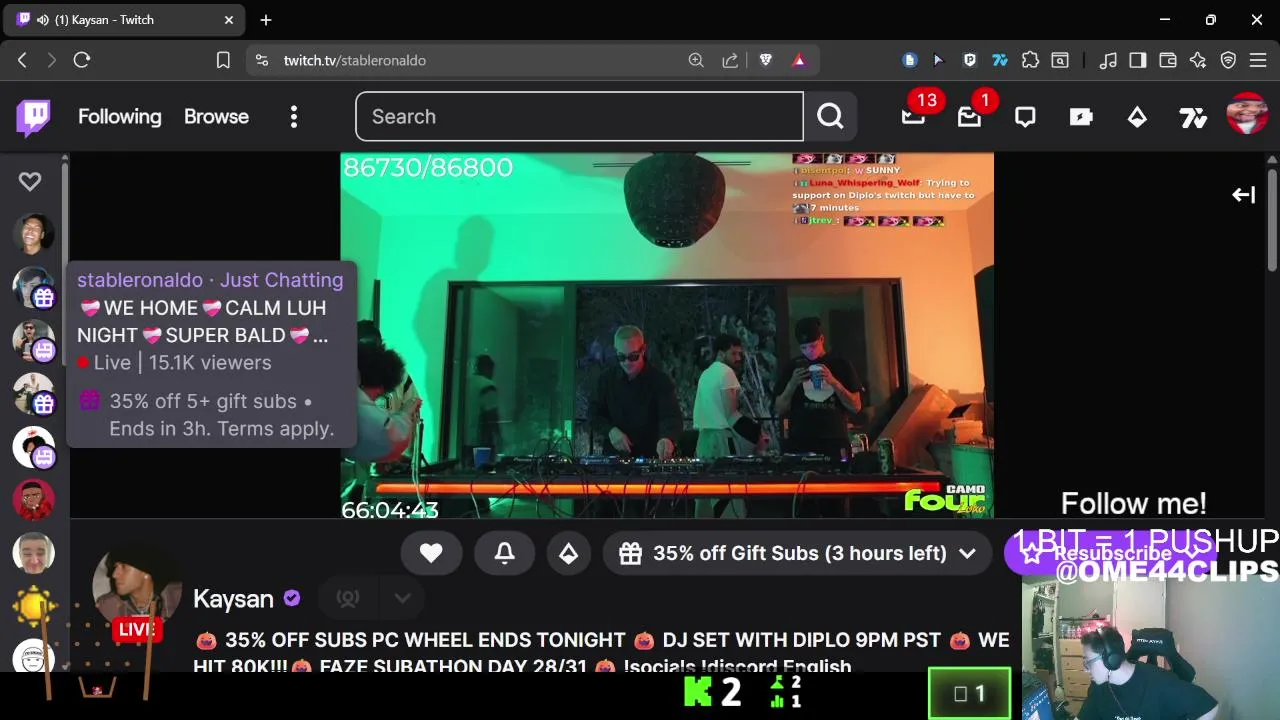Expand 35% off Gift Subs dropdown
Screen dimensions: 1280x720
pos(797,553)
